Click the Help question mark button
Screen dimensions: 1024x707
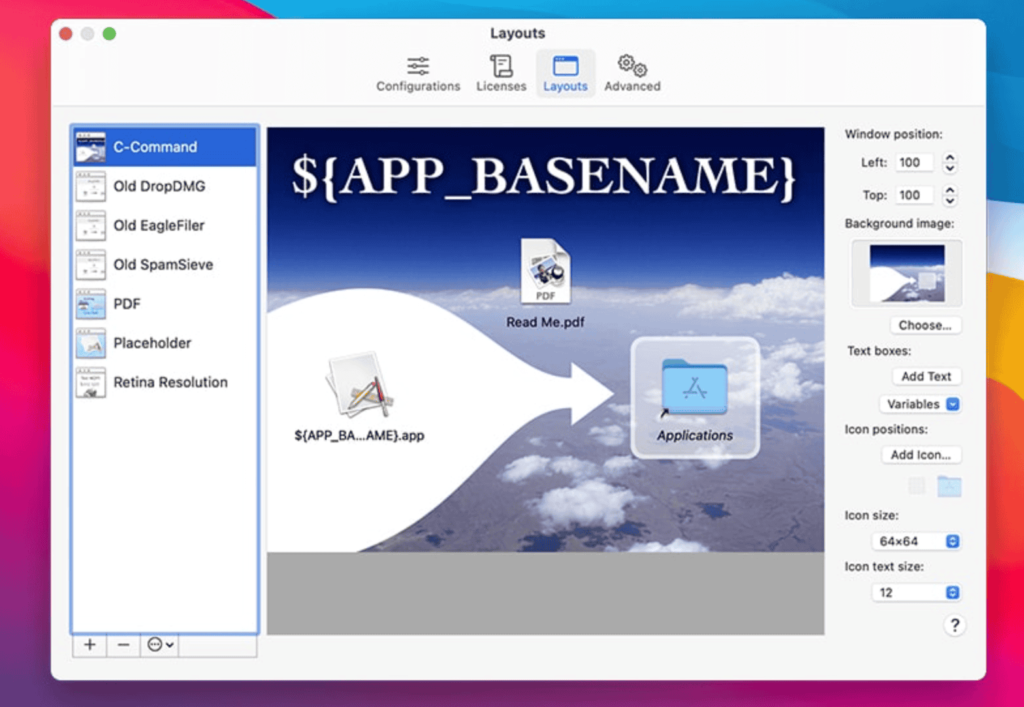click(955, 624)
